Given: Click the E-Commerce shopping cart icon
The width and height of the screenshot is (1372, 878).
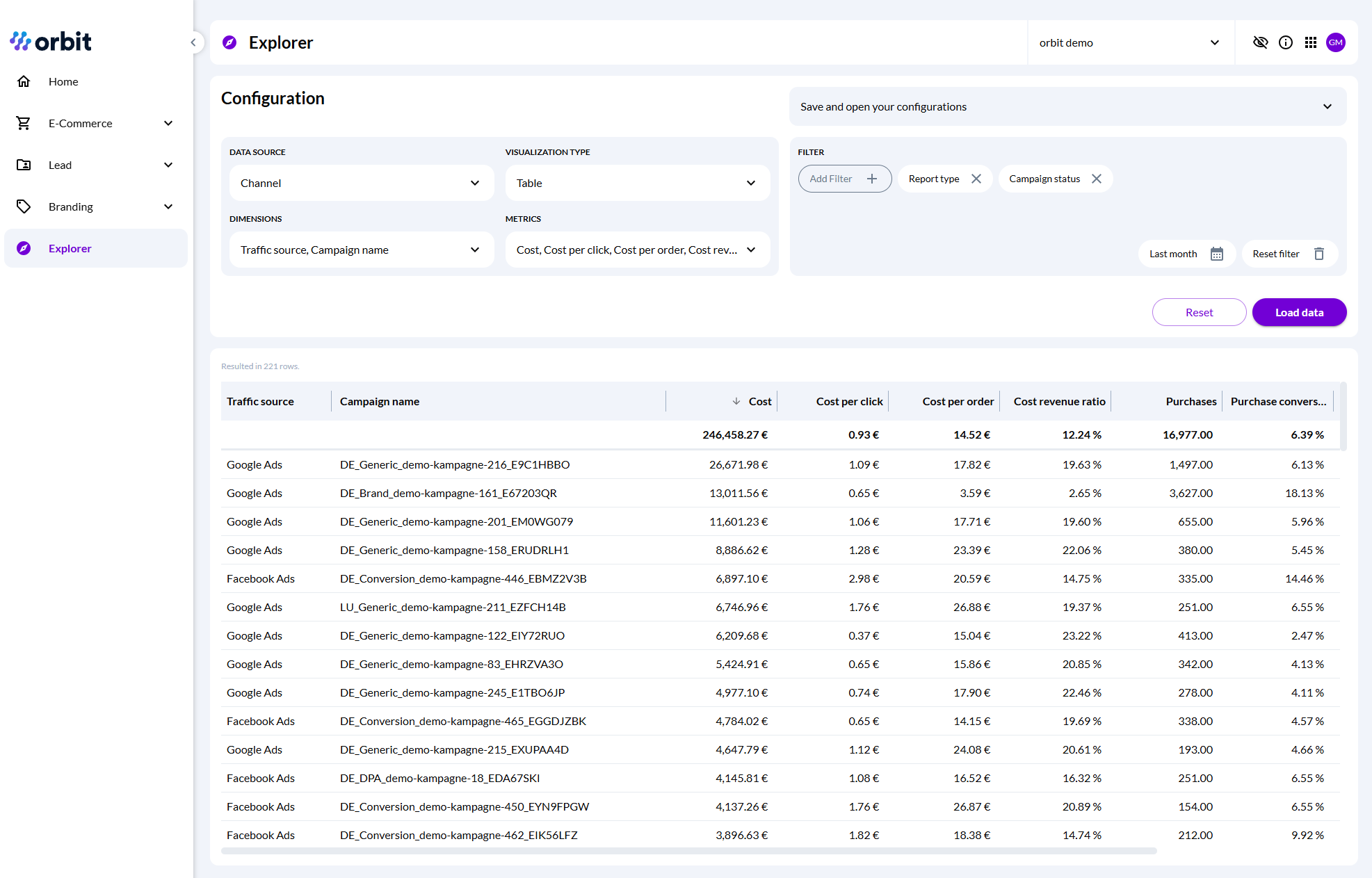Looking at the screenshot, I should pos(24,123).
